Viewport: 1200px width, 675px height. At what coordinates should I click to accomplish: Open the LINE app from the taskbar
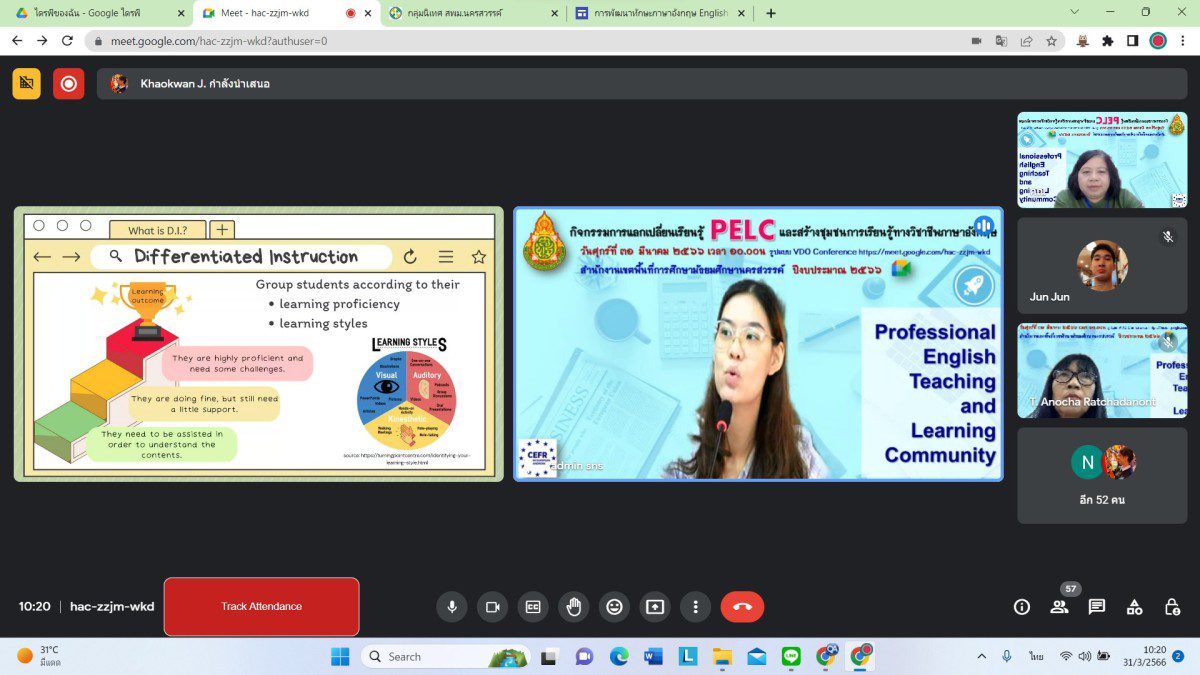(792, 656)
